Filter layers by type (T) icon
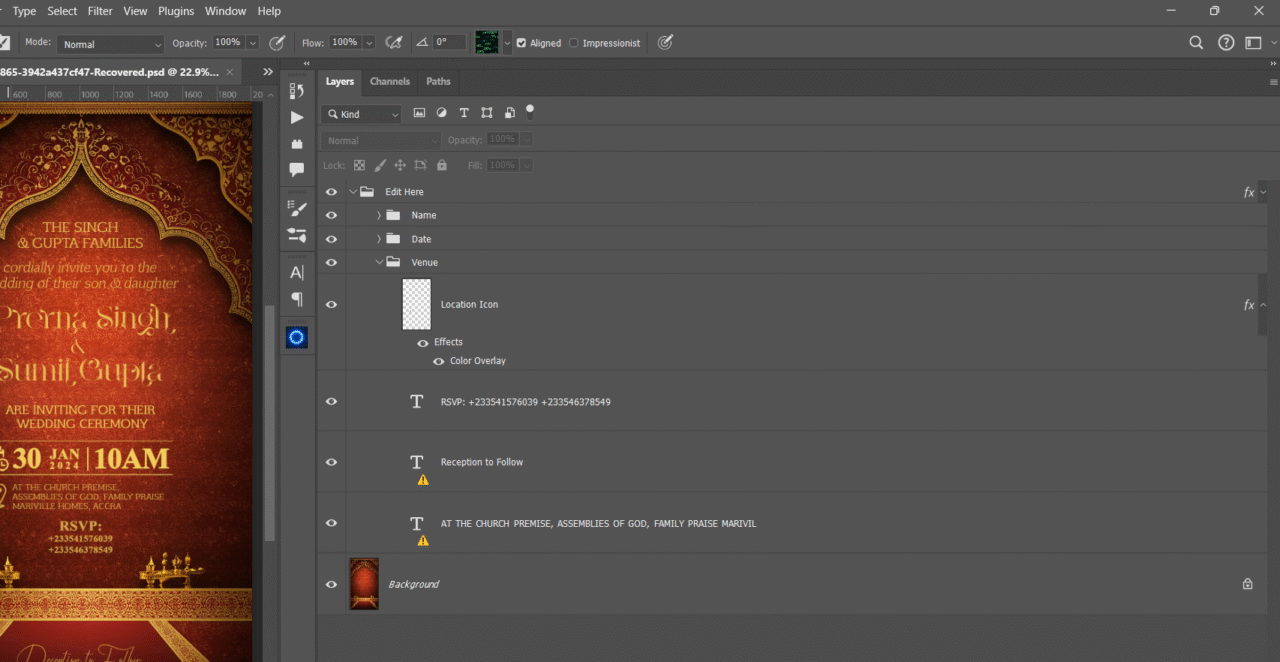1280x662 pixels. 464,114
